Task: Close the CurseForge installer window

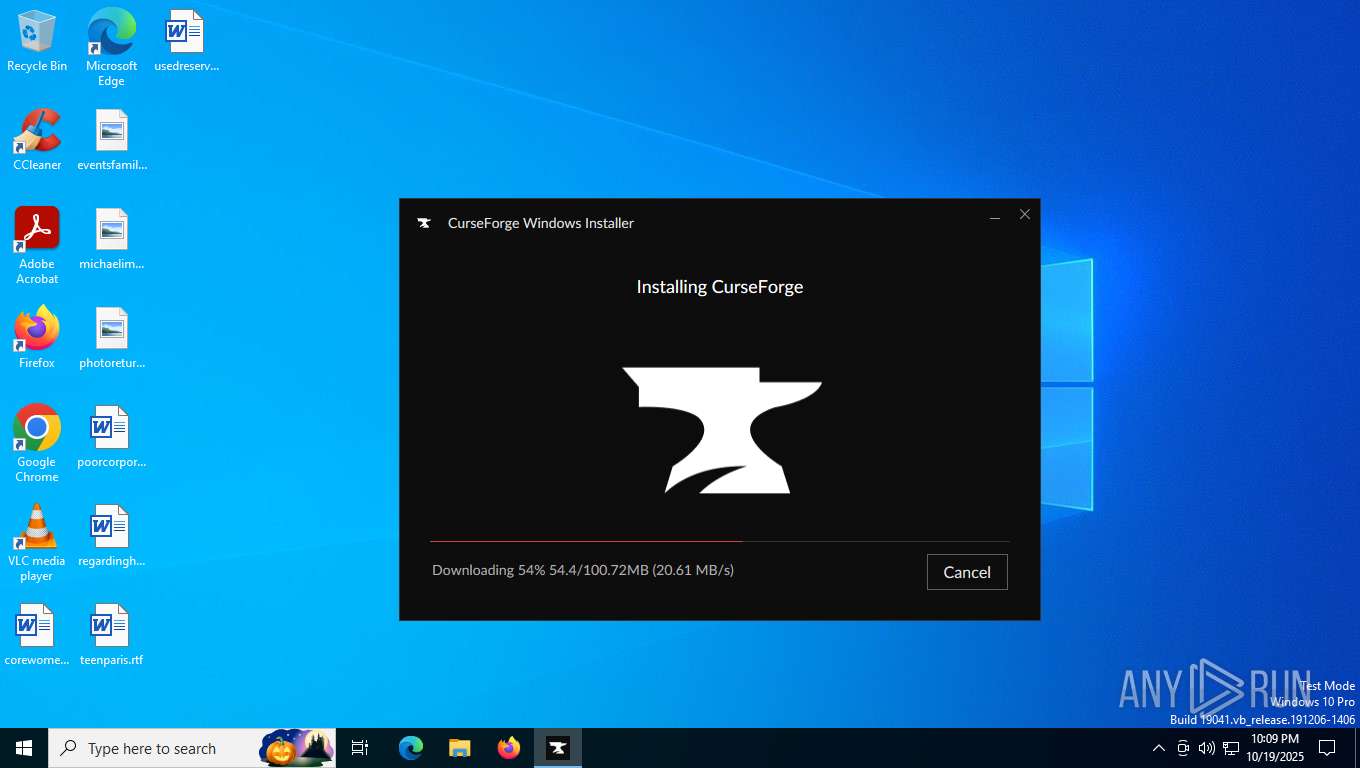Action: 1025,215
